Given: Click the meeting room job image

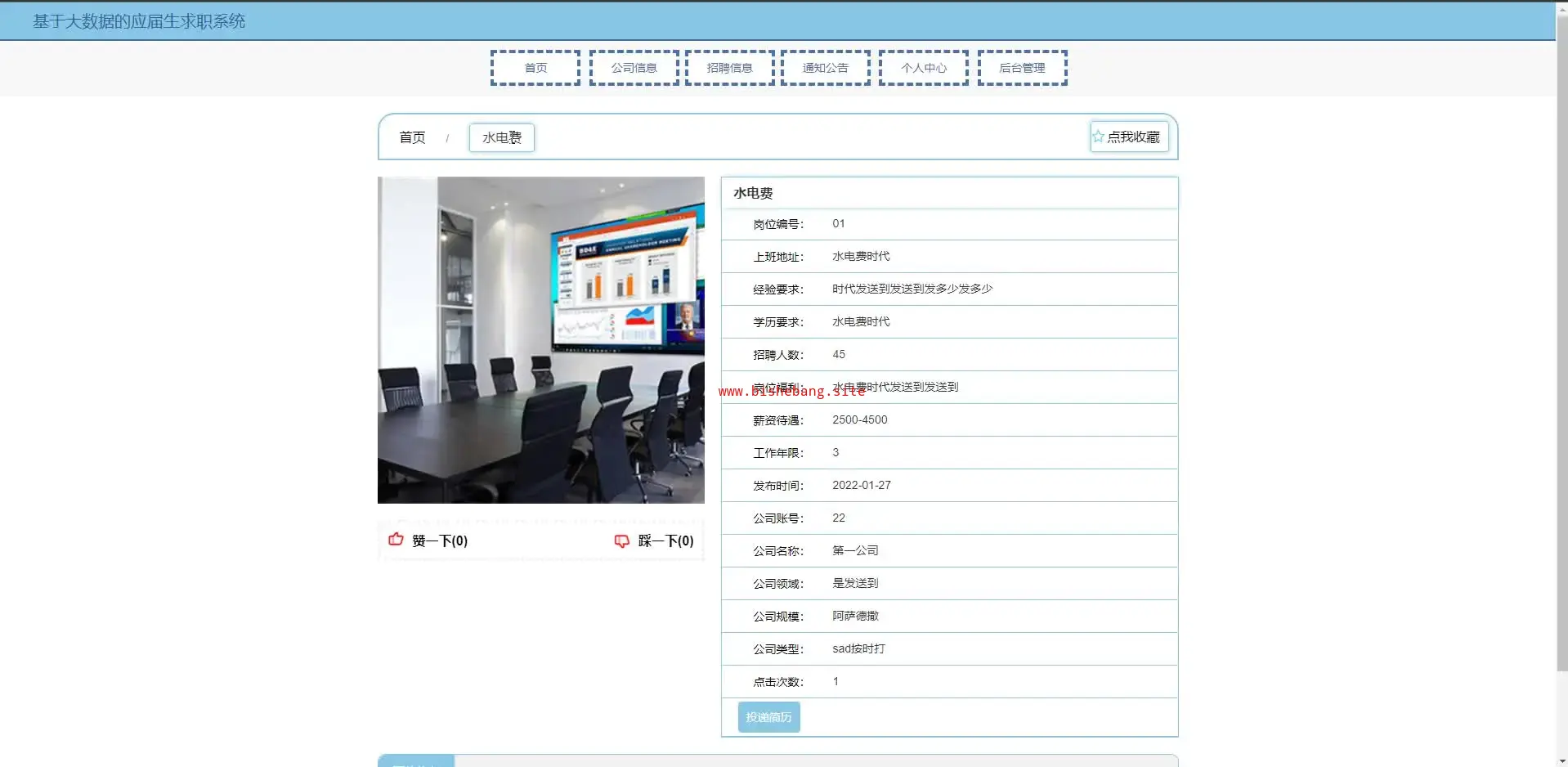Looking at the screenshot, I should tap(540, 339).
